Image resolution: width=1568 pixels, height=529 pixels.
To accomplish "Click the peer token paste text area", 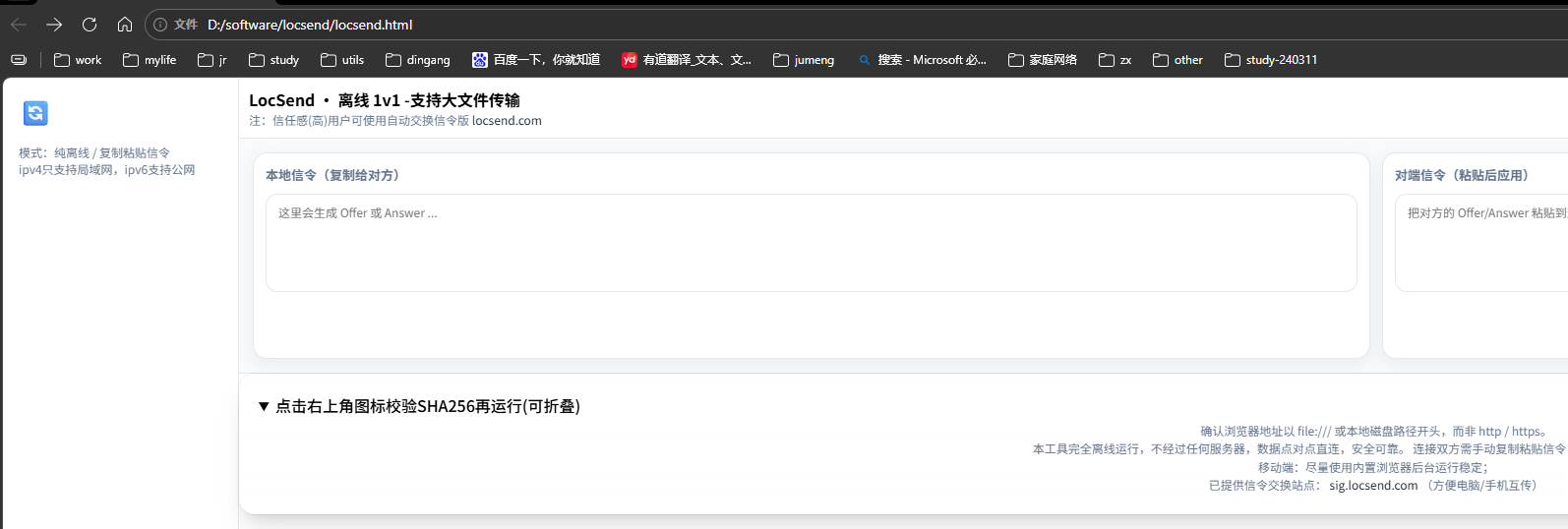I will click(1480, 243).
